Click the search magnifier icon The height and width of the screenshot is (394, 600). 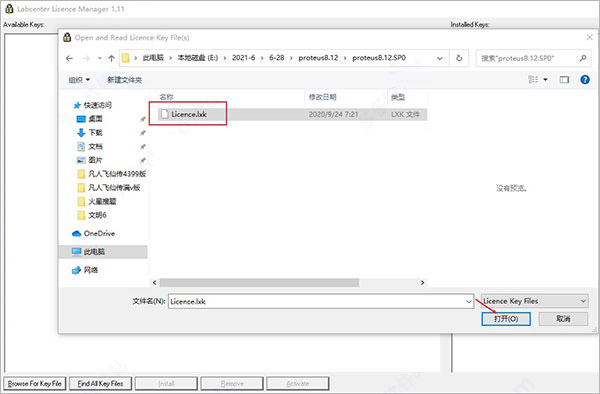(583, 58)
